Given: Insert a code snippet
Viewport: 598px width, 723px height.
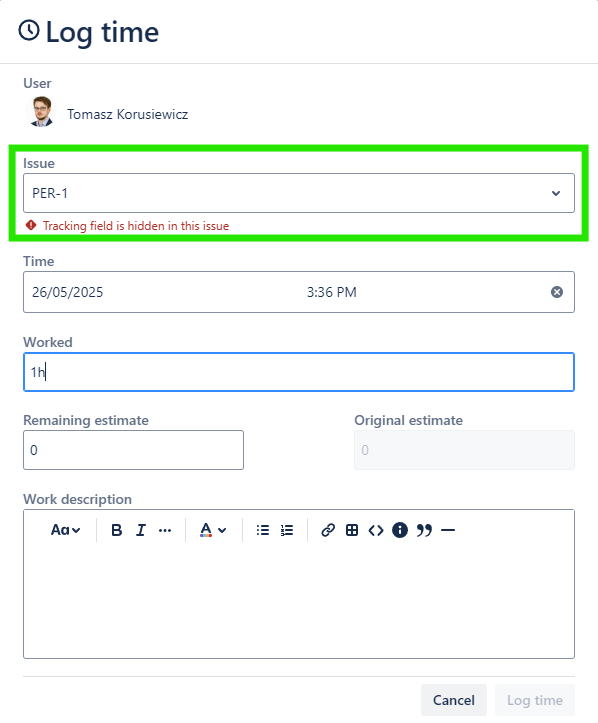Looking at the screenshot, I should coord(376,530).
